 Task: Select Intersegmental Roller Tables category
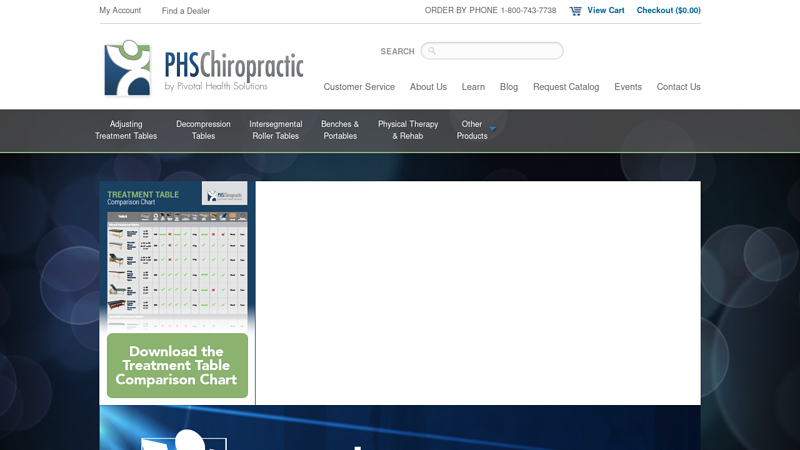[x=275, y=130]
